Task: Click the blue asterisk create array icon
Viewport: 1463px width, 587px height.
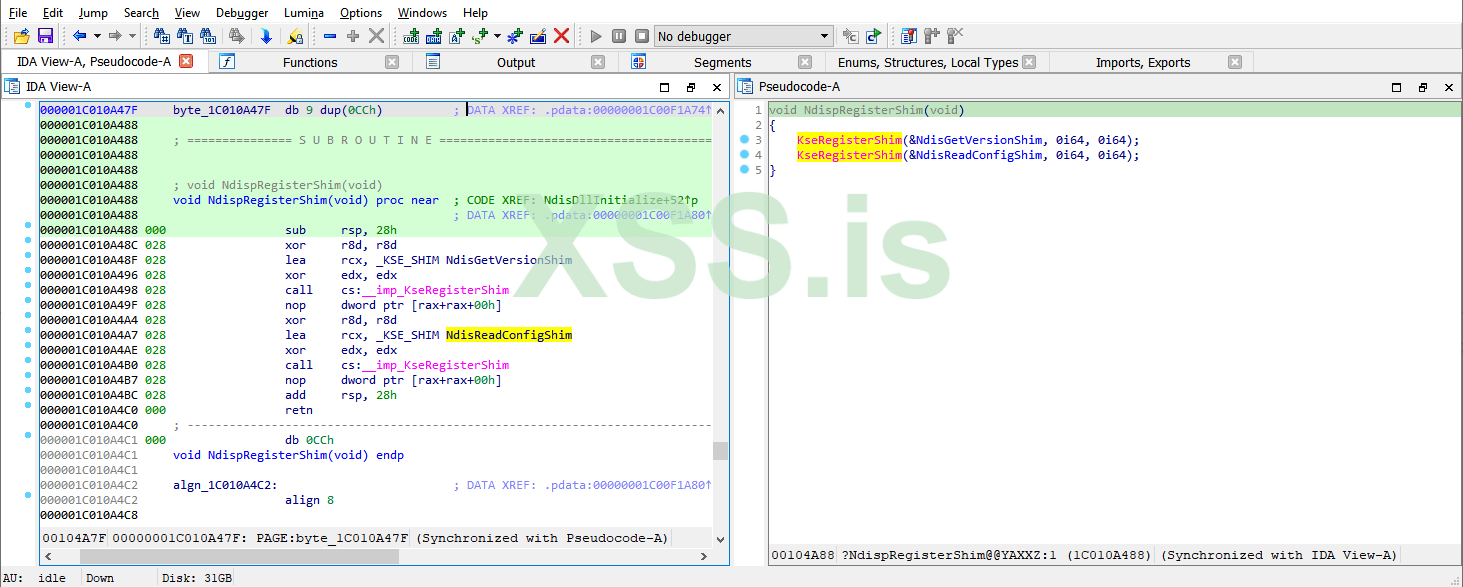Action: pyautogui.click(x=515, y=36)
